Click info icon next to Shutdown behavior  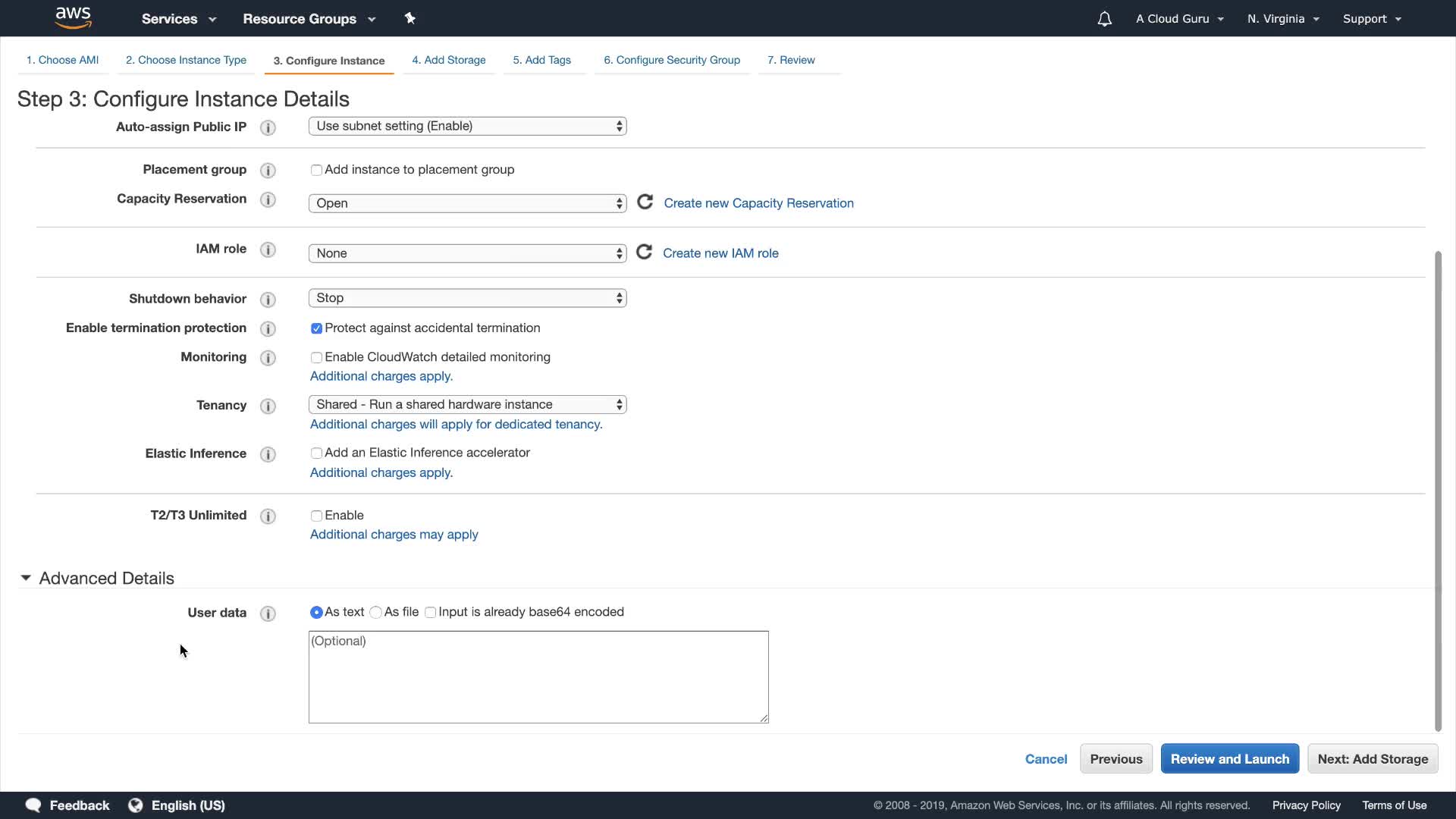click(x=268, y=300)
